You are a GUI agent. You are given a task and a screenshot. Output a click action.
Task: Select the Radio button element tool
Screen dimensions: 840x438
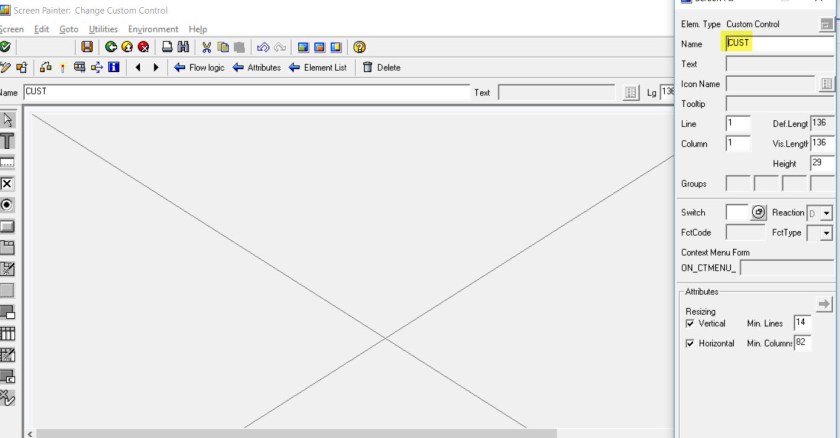[8, 205]
